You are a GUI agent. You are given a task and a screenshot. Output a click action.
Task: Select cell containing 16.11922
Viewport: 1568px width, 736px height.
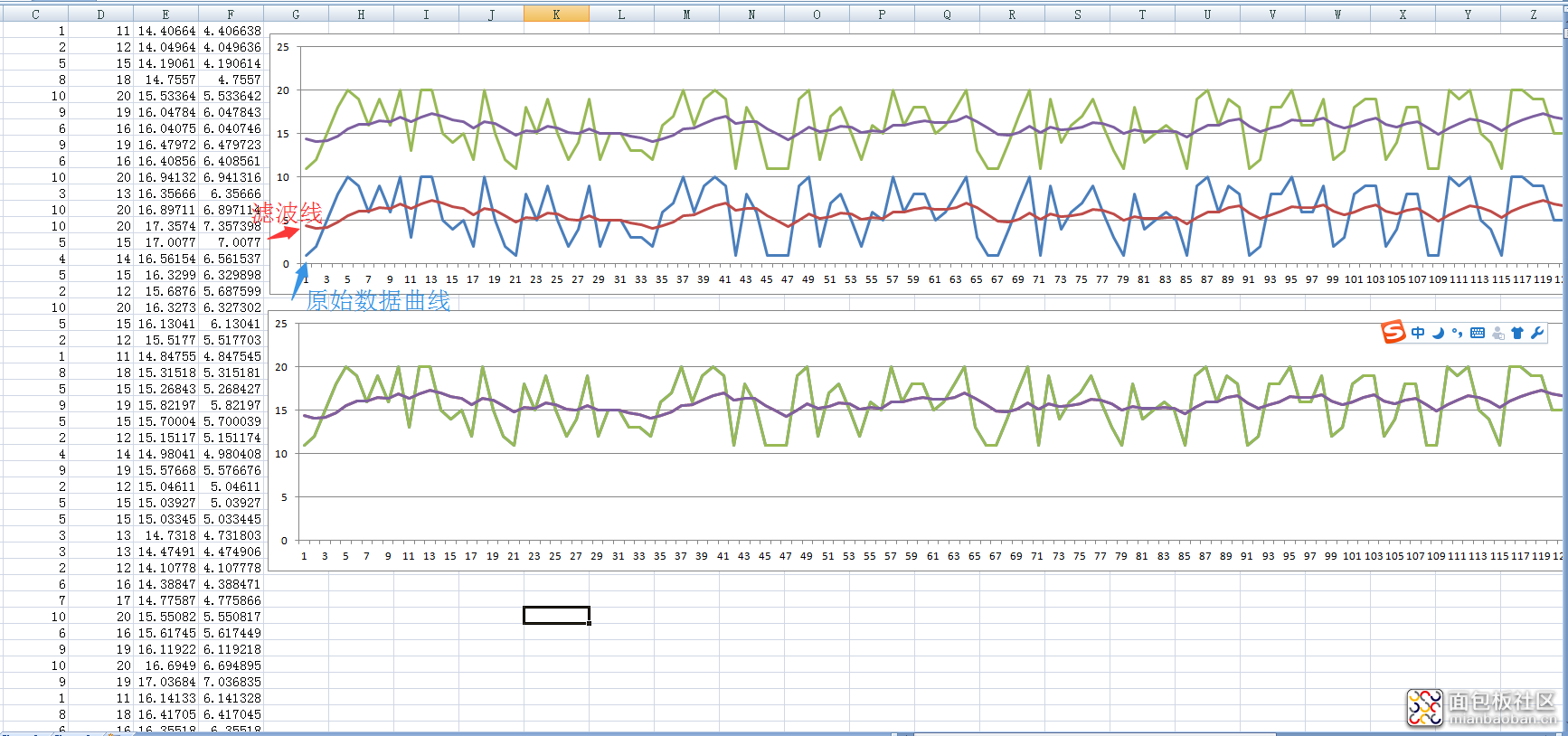point(166,649)
